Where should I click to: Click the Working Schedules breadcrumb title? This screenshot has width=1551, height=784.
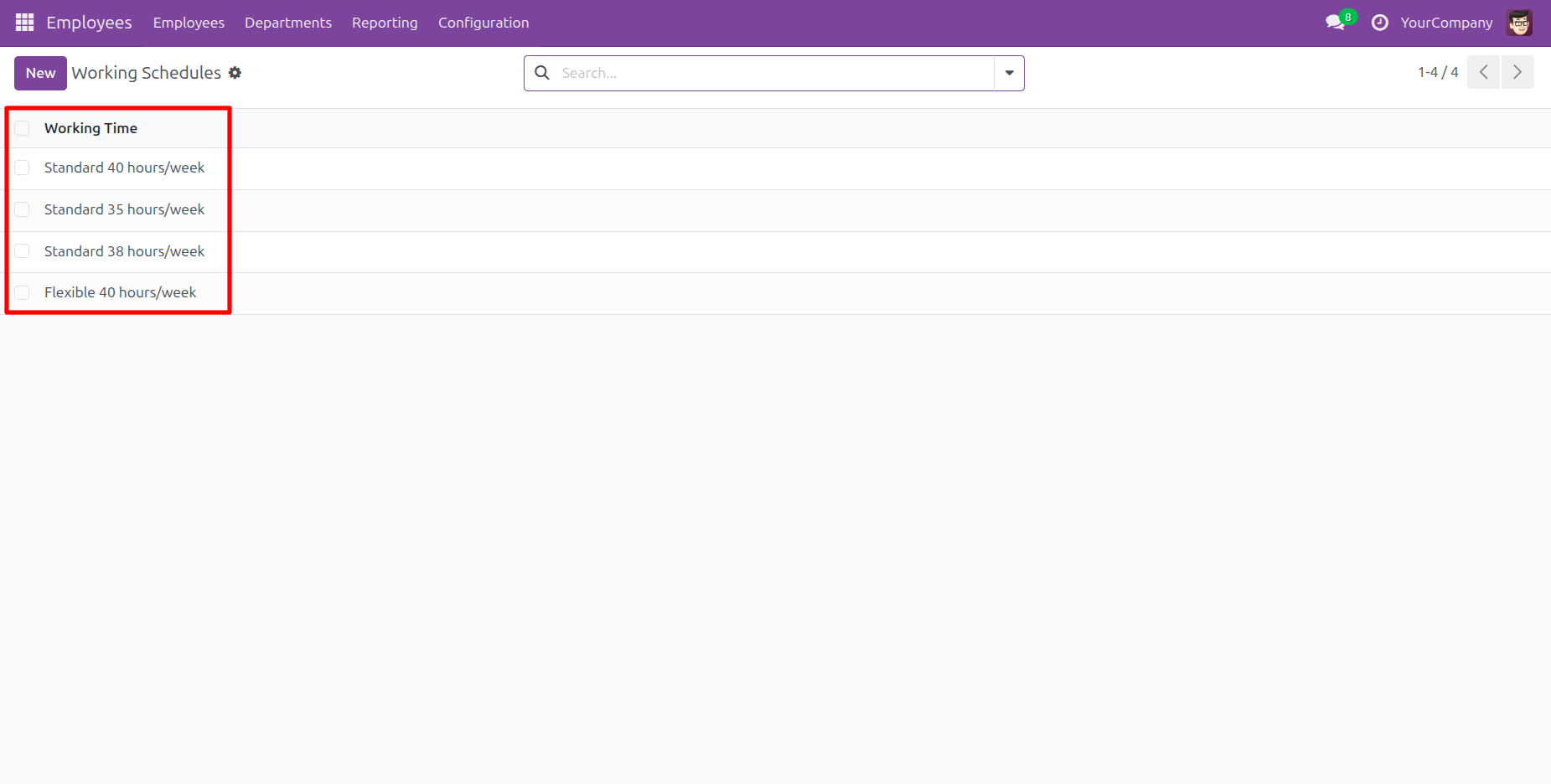coord(147,73)
